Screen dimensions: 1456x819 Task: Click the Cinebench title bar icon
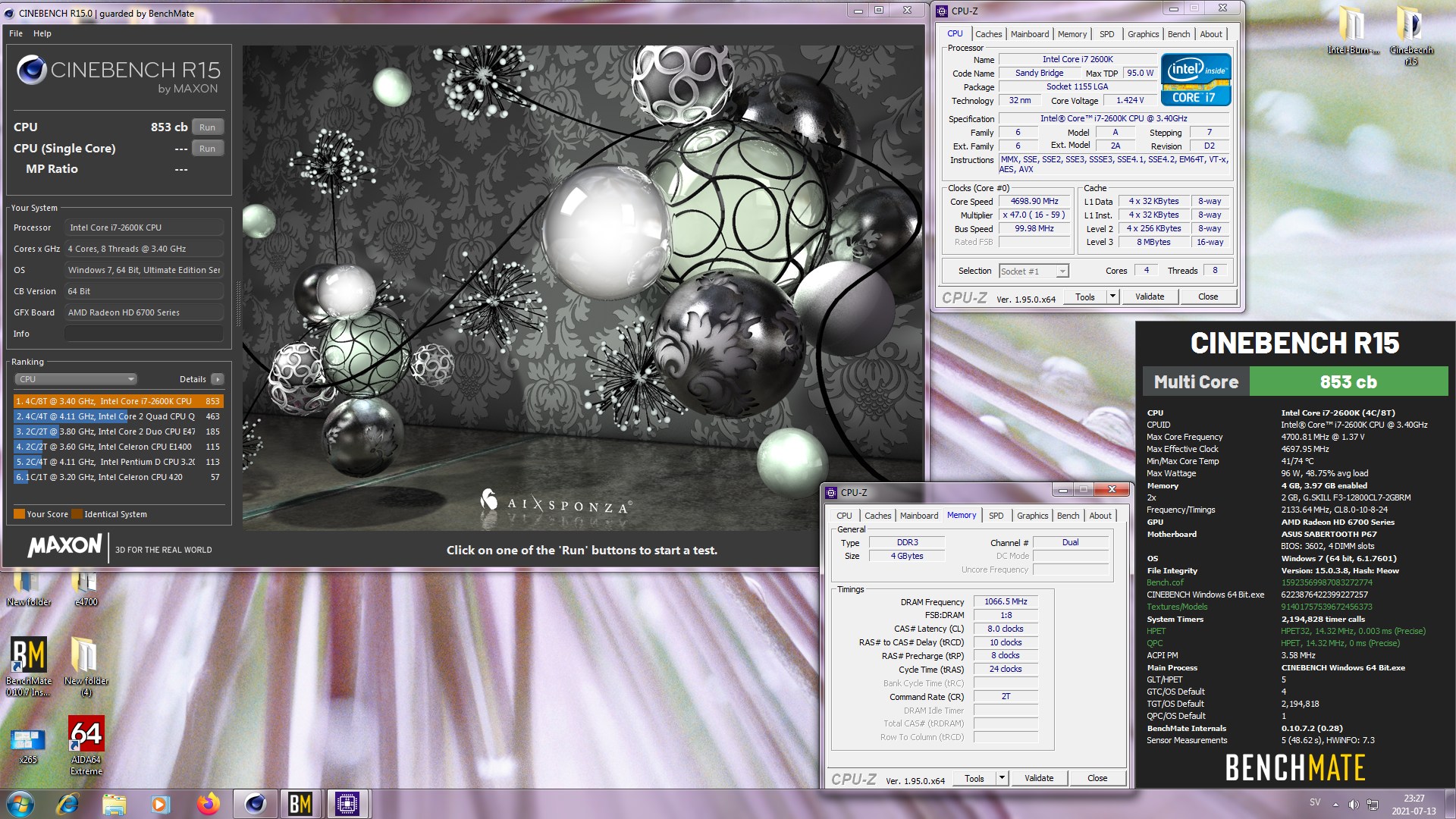point(9,13)
